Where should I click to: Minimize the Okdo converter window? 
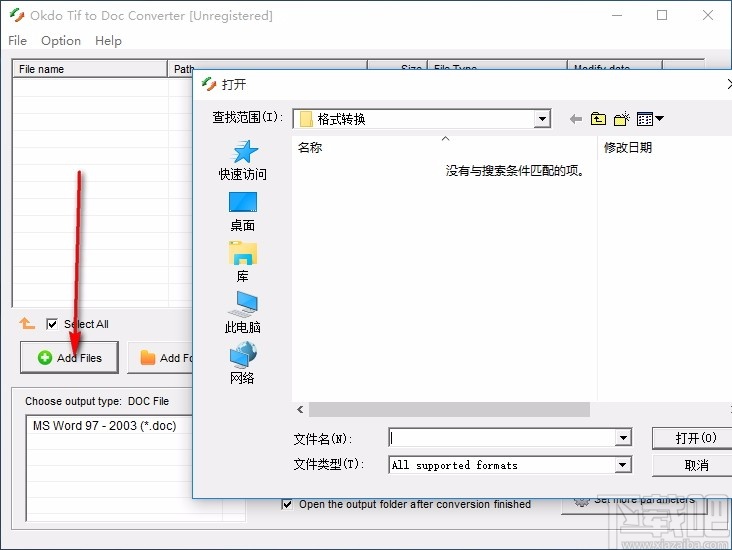(x=617, y=15)
